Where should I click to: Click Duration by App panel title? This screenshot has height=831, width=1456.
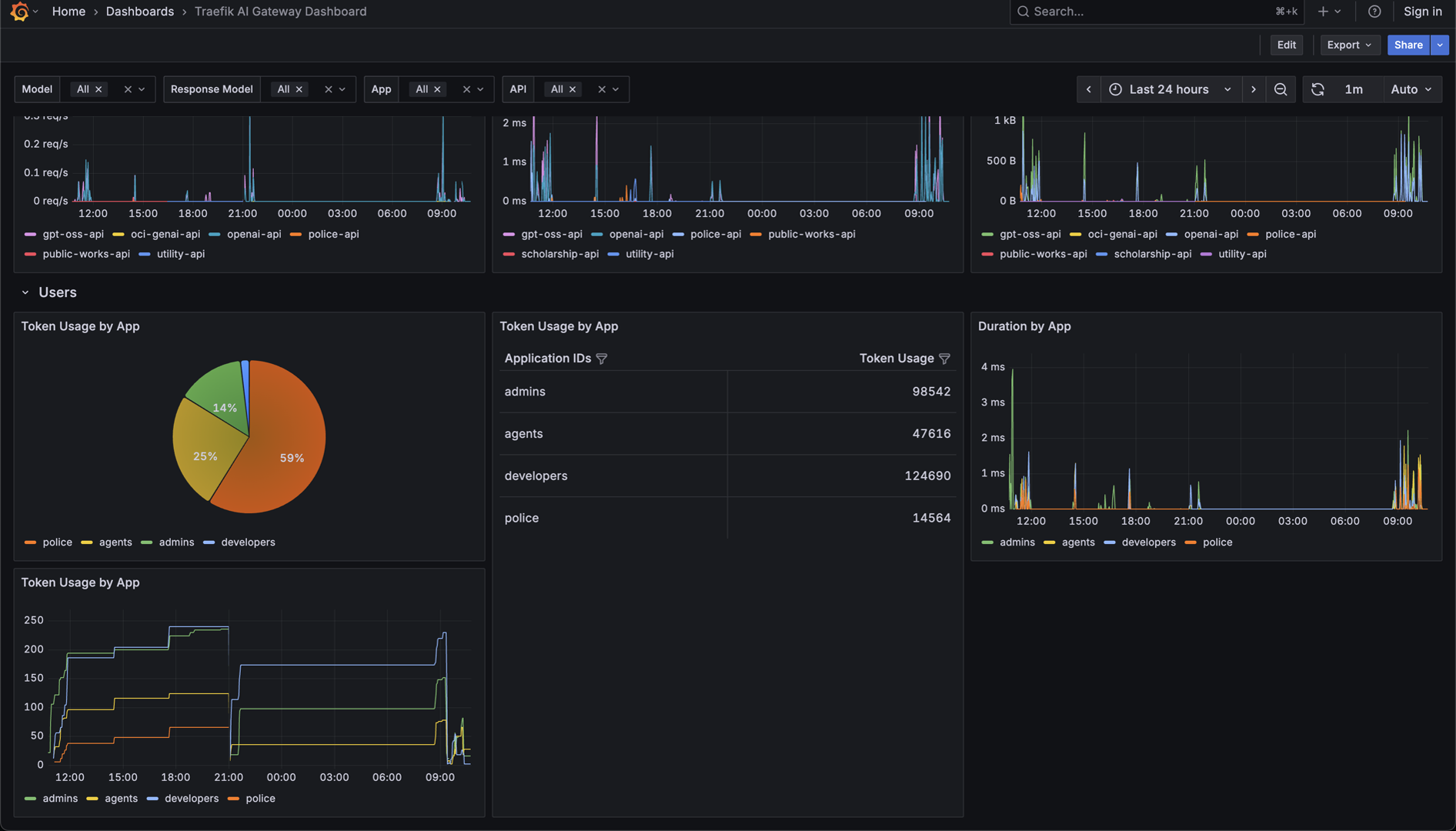(x=1024, y=326)
